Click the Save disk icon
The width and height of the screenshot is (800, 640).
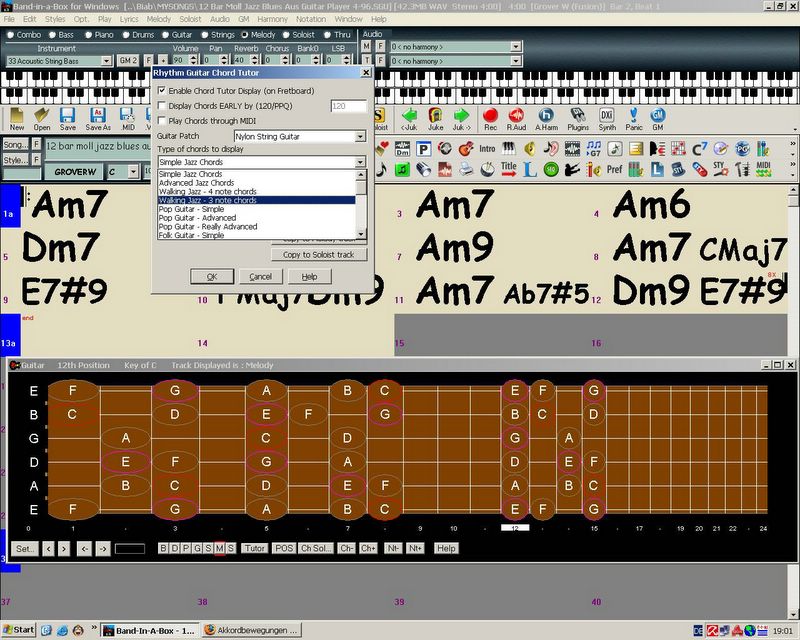[67, 119]
